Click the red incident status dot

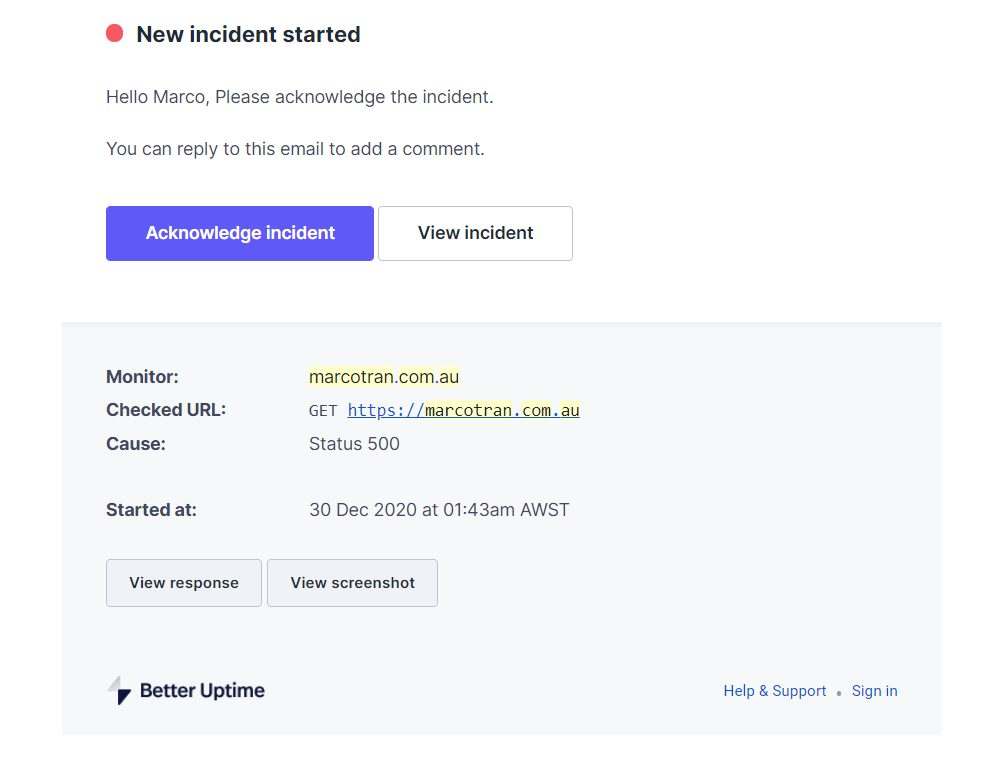coord(115,33)
